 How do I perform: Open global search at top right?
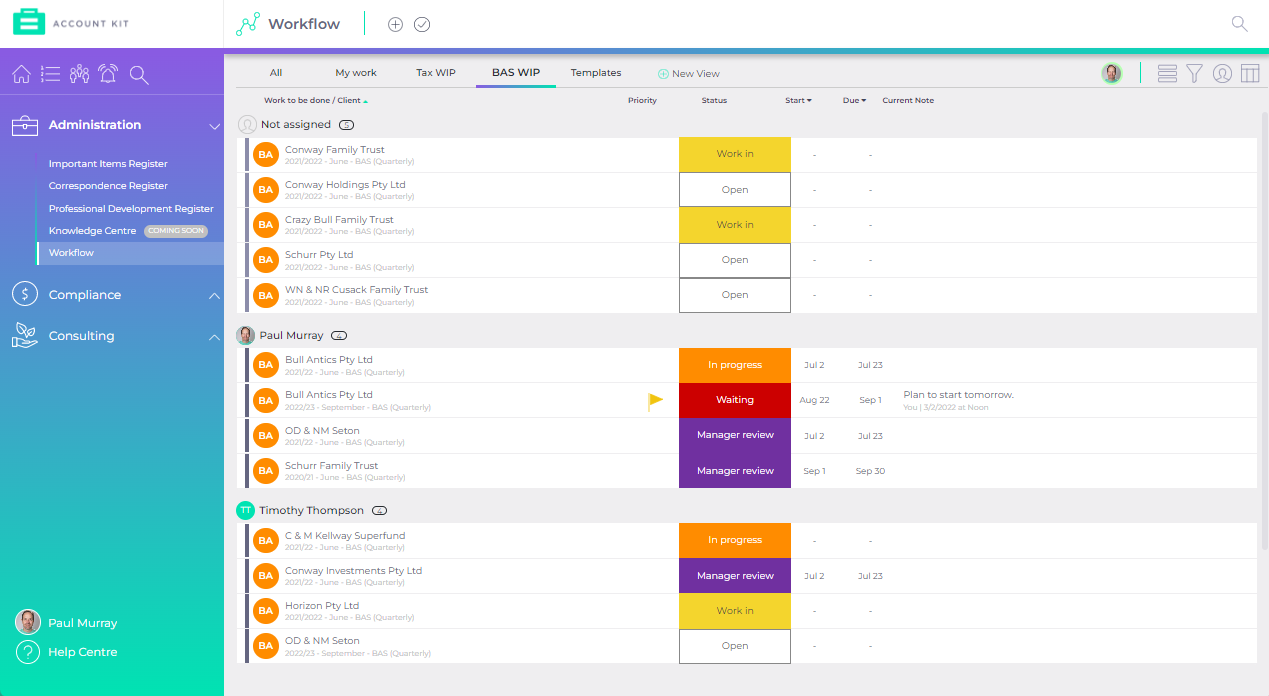click(1240, 24)
